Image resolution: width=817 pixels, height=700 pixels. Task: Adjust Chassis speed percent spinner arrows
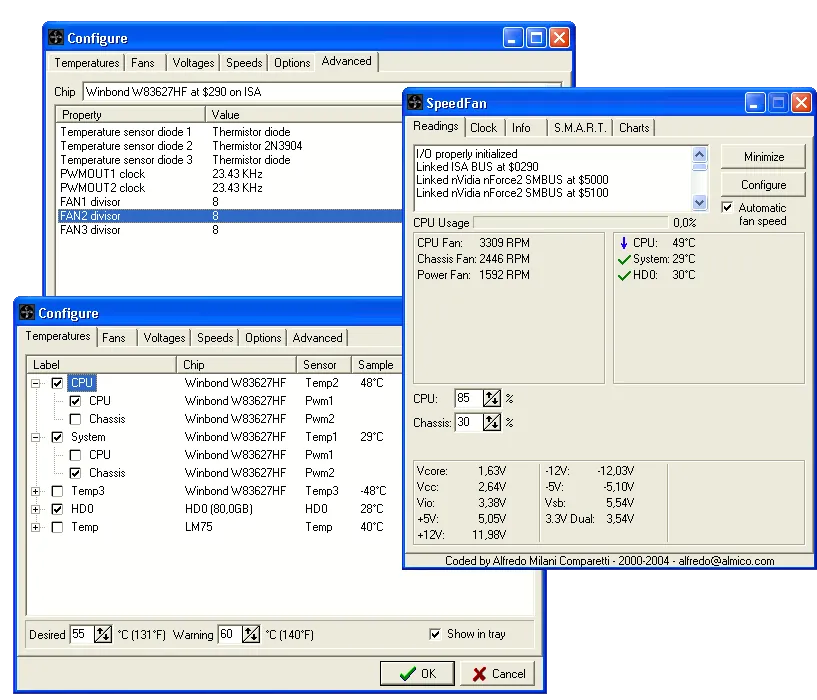coord(491,422)
